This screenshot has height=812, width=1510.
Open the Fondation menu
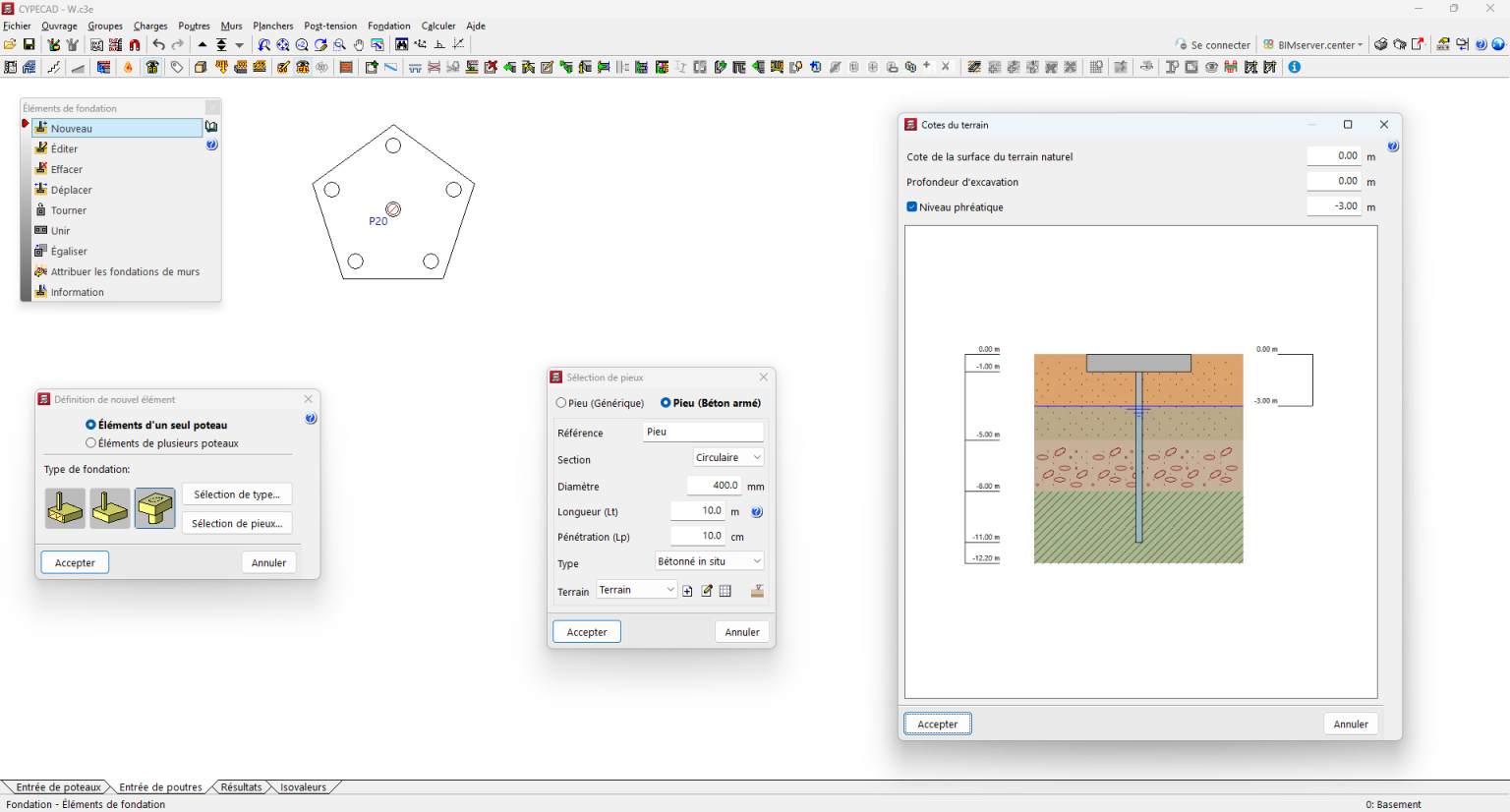[x=388, y=26]
